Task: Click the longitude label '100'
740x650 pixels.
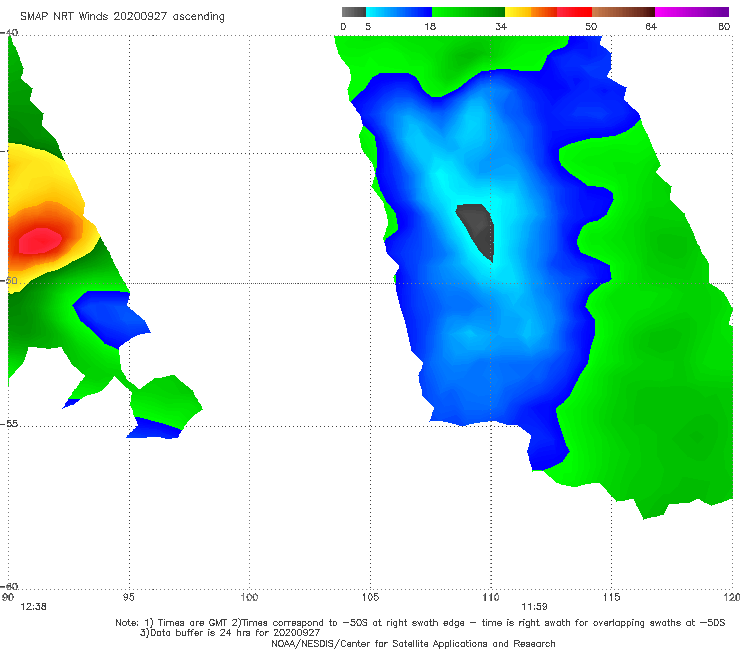Action: [249, 598]
